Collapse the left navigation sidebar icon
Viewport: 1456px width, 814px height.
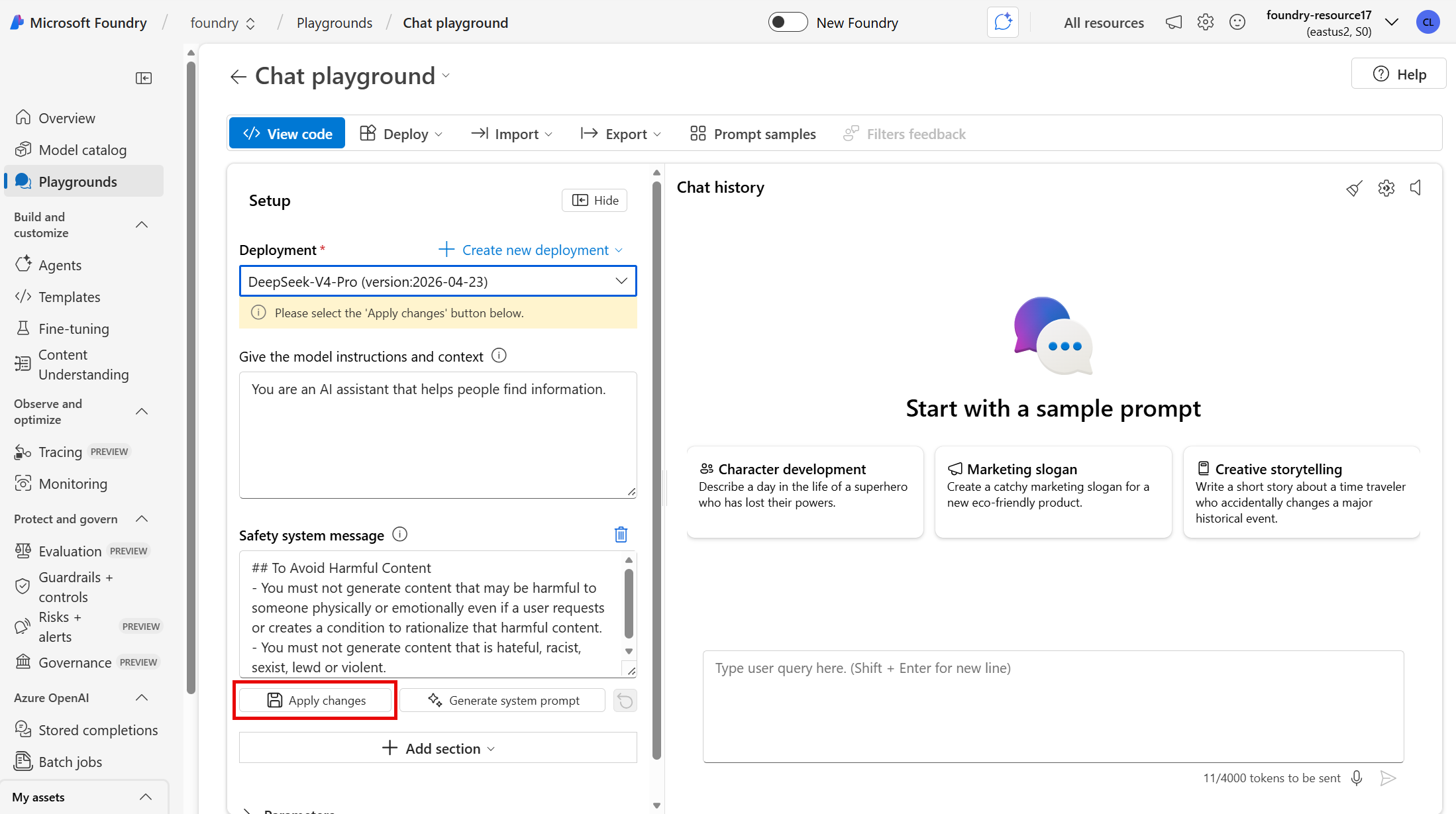[x=144, y=78]
